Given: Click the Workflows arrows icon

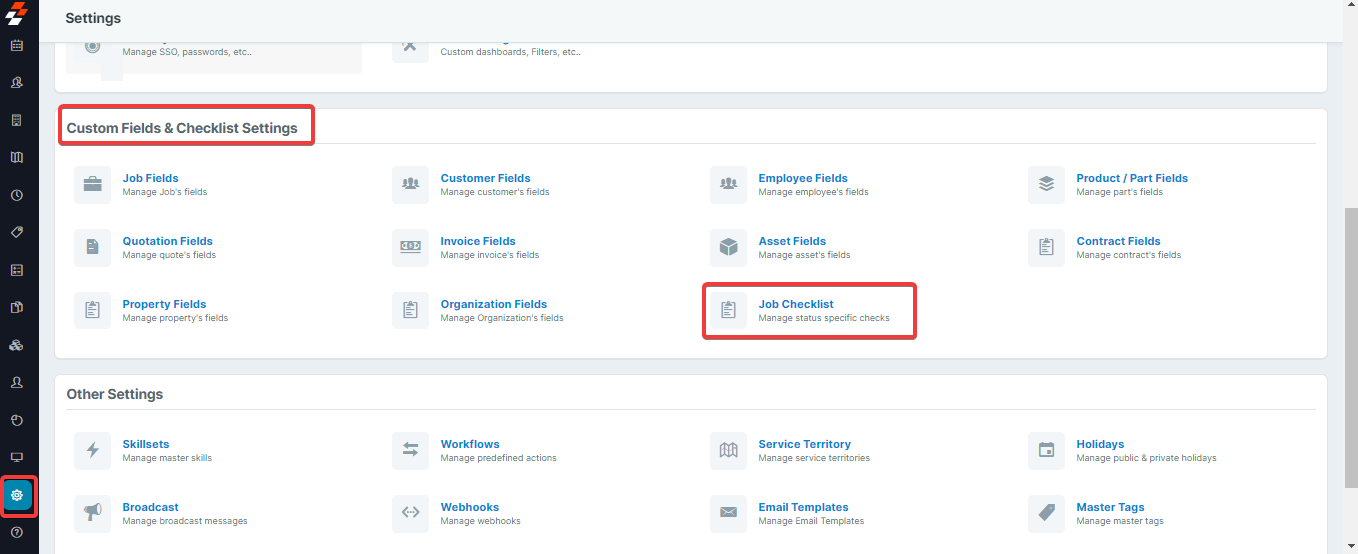Looking at the screenshot, I should point(410,451).
